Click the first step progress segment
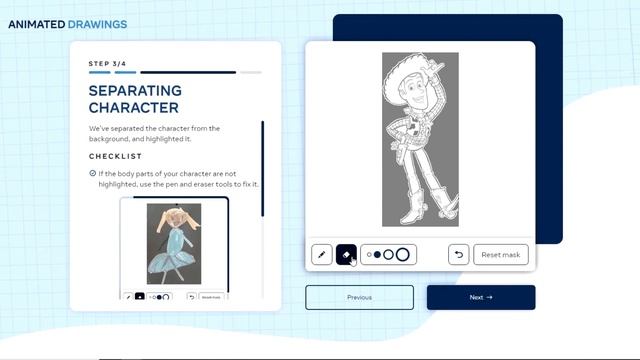Image resolution: width=640 pixels, height=360 pixels. coord(100,72)
